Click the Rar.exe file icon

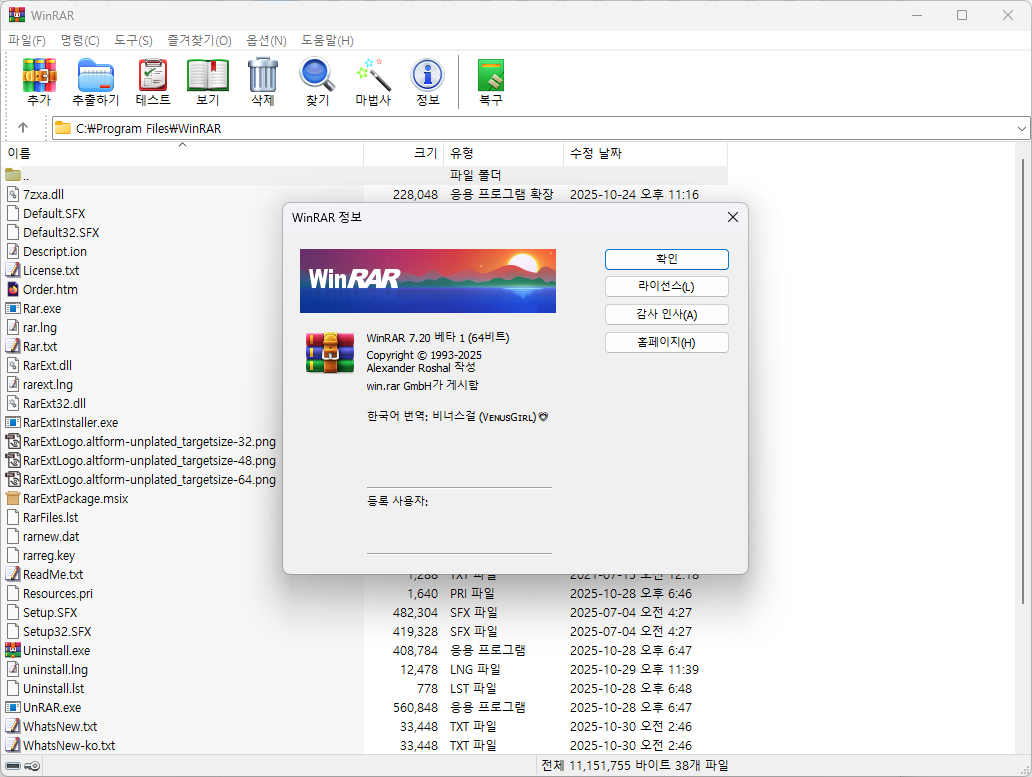(x=13, y=309)
